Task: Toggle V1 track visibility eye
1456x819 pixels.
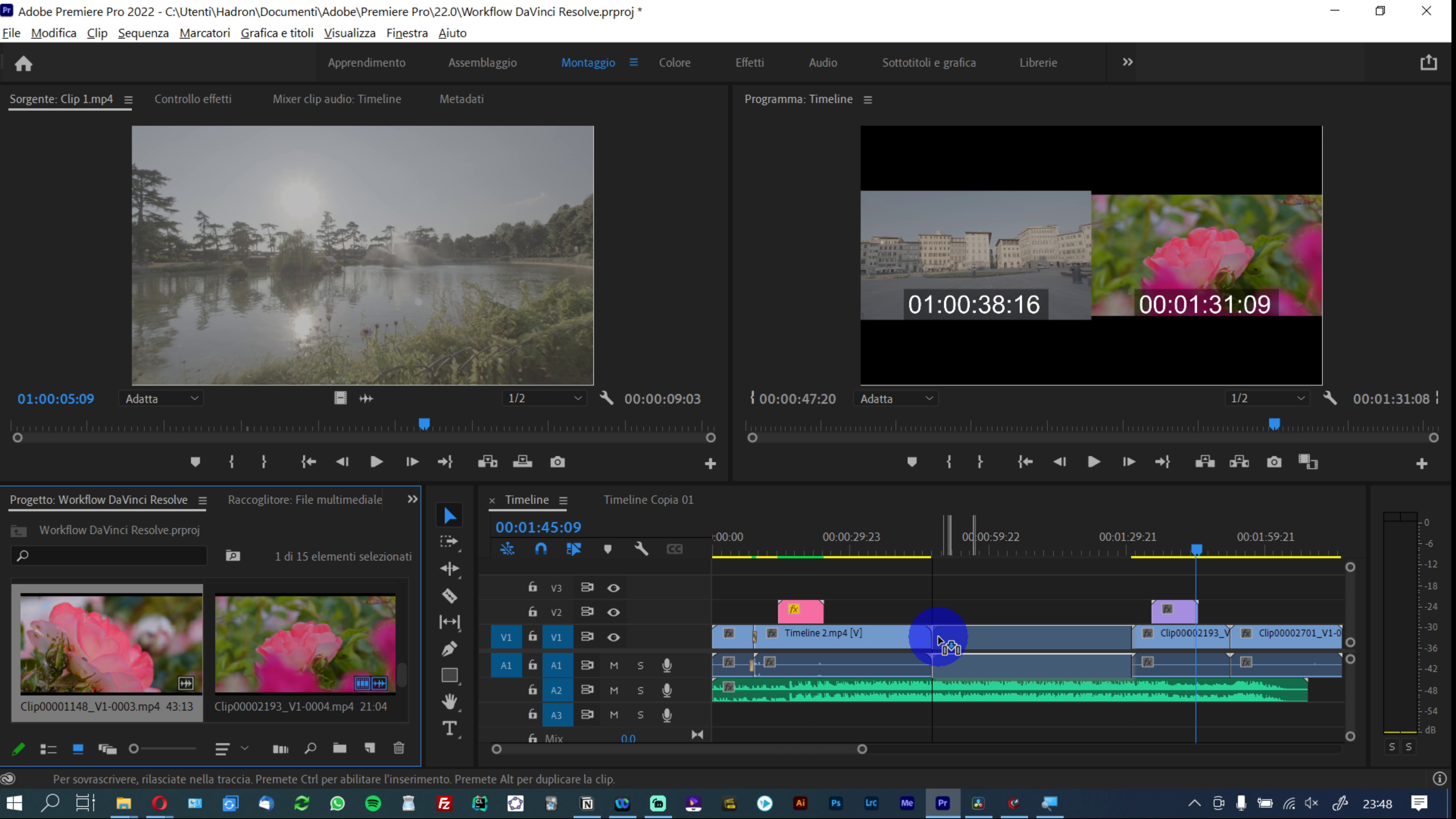Action: click(x=613, y=637)
